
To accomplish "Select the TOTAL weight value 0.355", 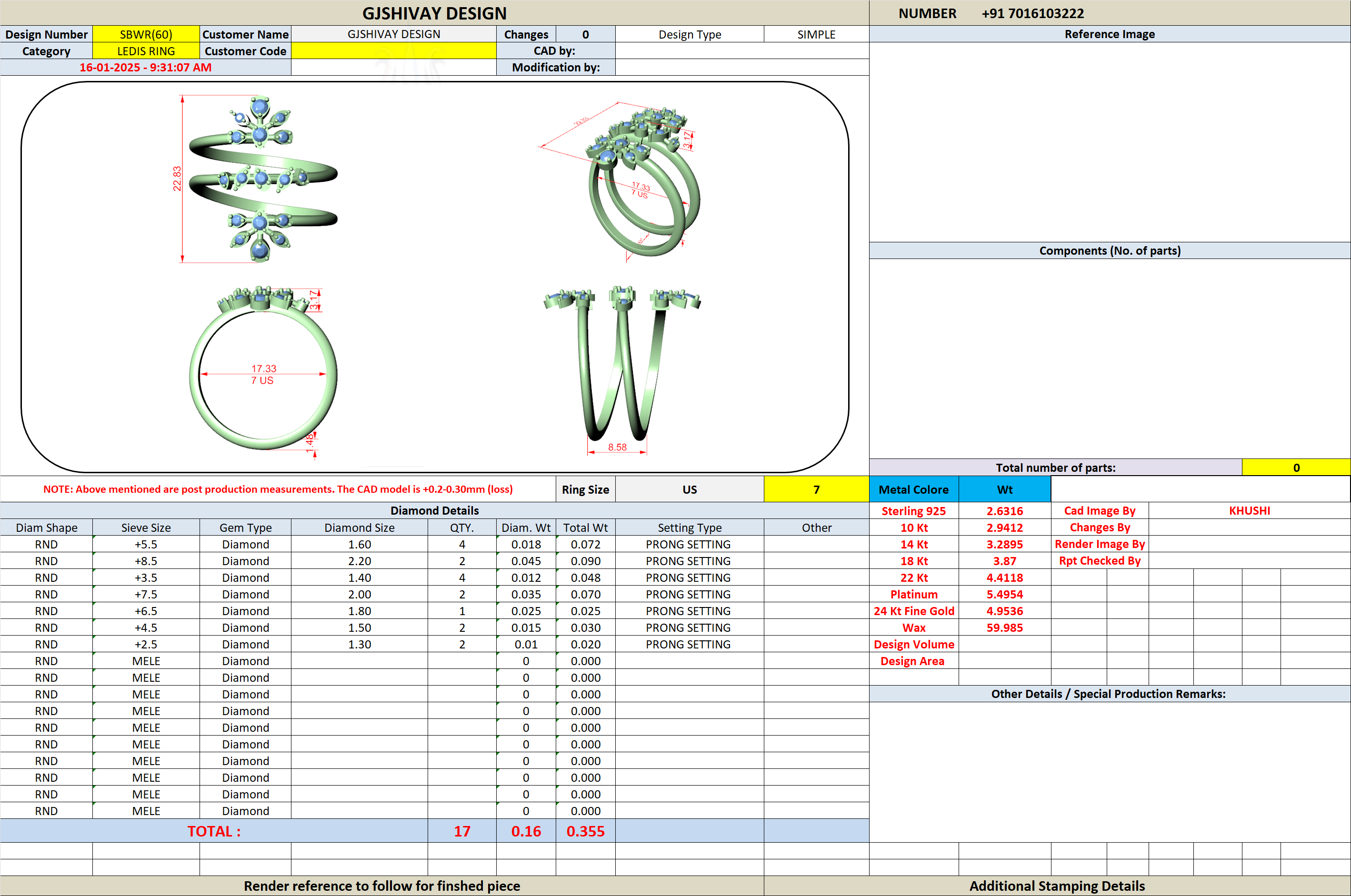I will click(x=585, y=831).
